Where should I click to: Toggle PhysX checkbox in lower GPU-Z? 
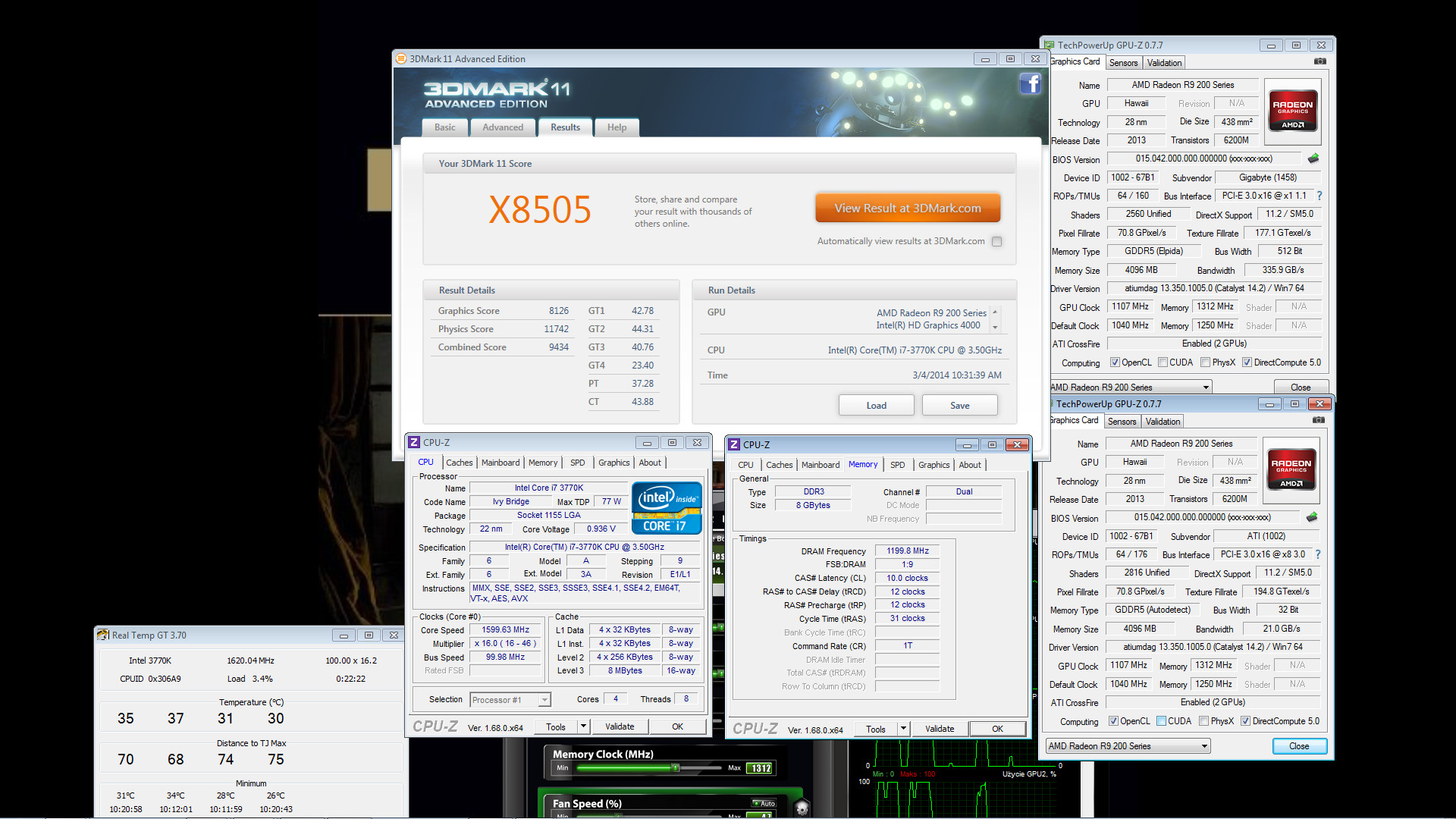click(x=1204, y=721)
